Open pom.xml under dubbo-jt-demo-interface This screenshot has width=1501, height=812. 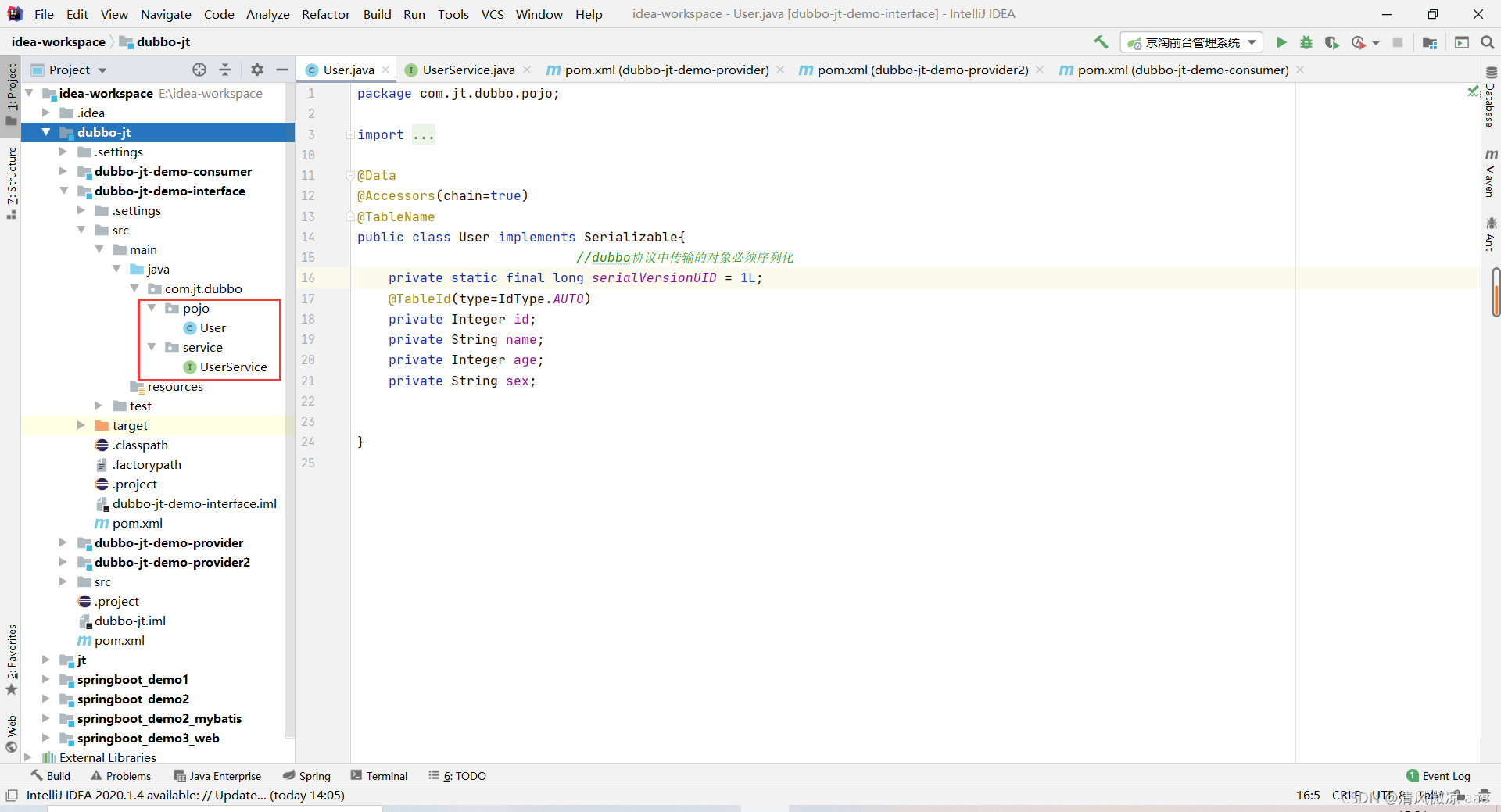128,524
